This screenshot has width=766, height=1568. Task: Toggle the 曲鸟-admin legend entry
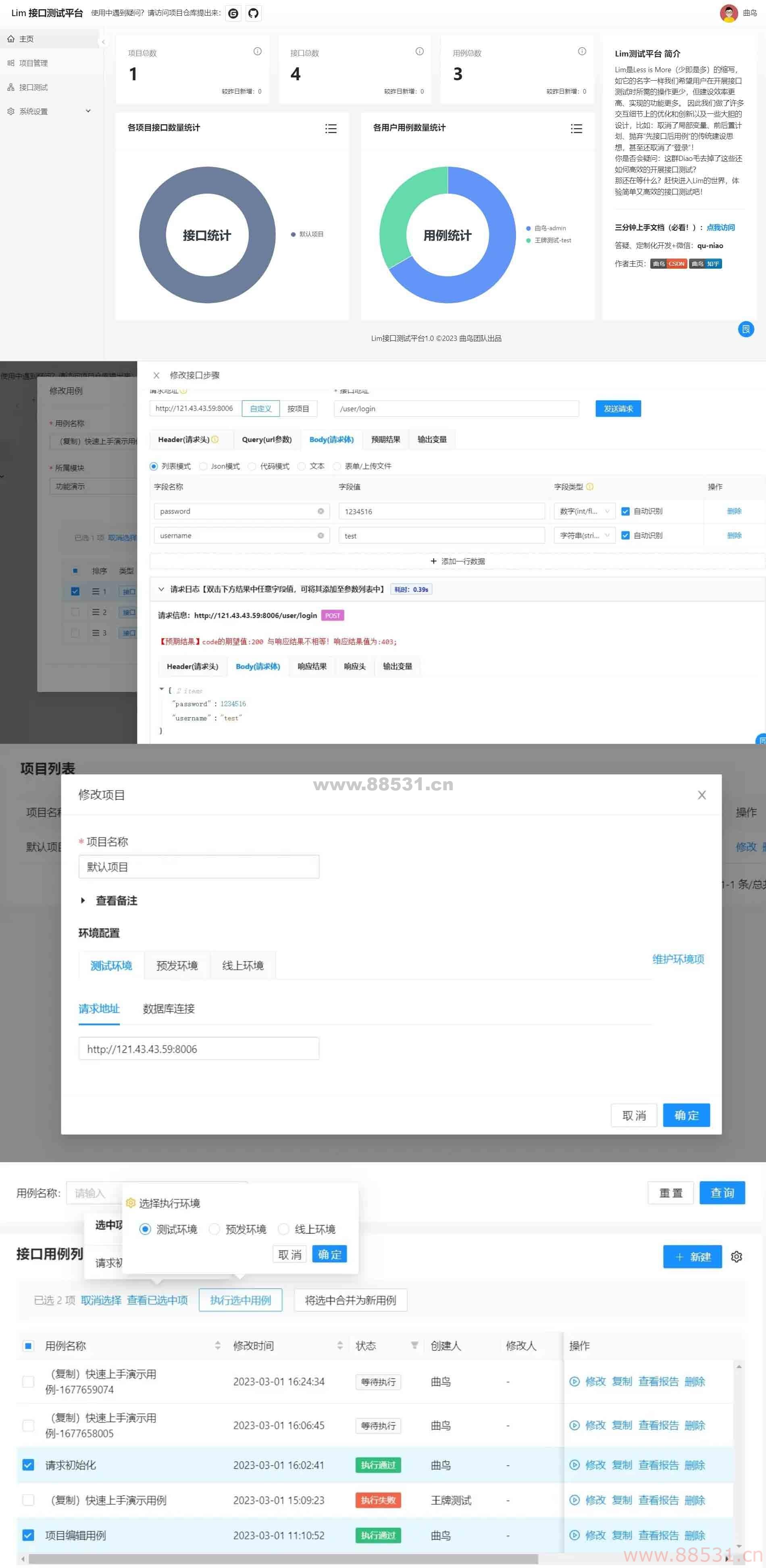[x=546, y=229]
